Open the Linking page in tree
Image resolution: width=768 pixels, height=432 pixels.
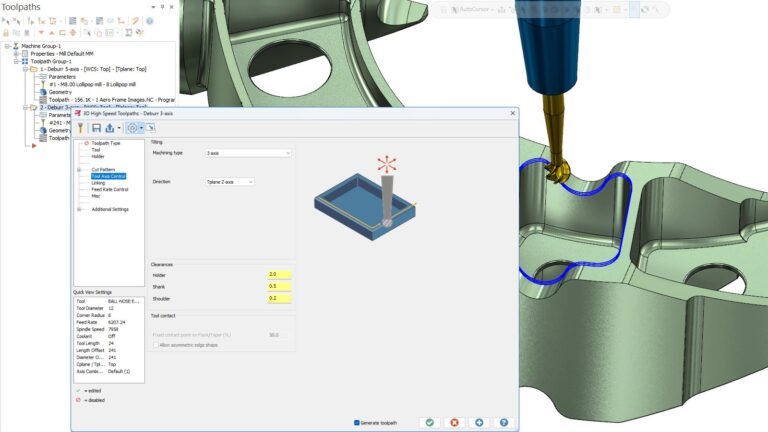pyautogui.click(x=98, y=183)
